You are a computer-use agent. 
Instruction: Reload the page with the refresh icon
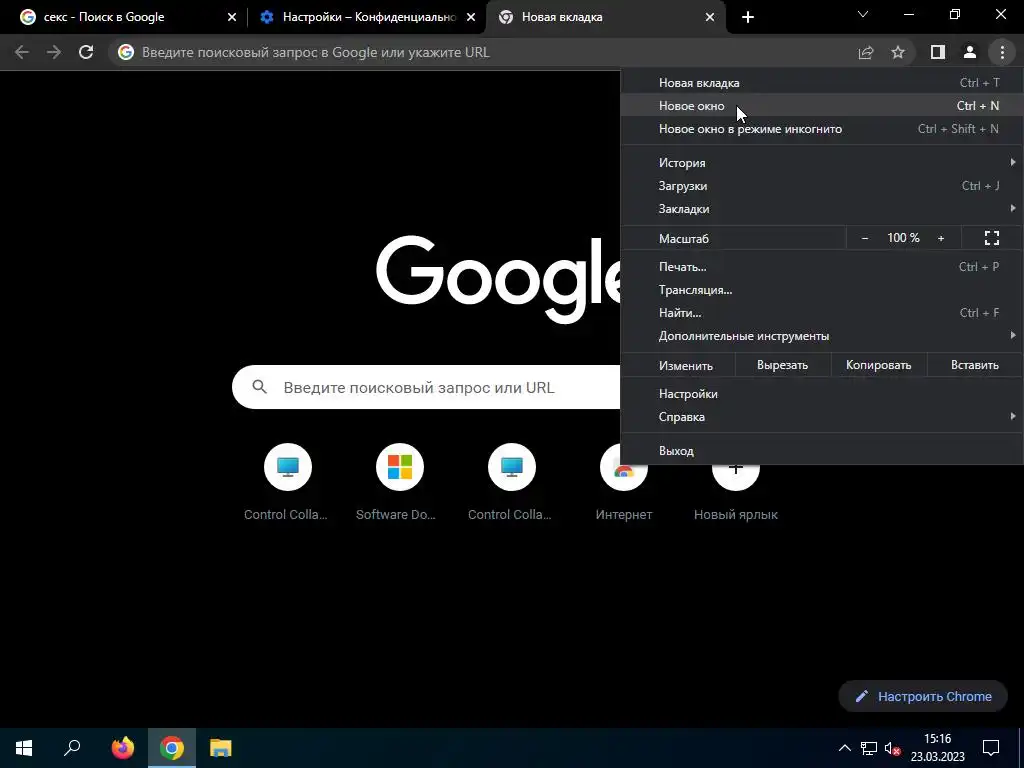pyautogui.click(x=86, y=52)
